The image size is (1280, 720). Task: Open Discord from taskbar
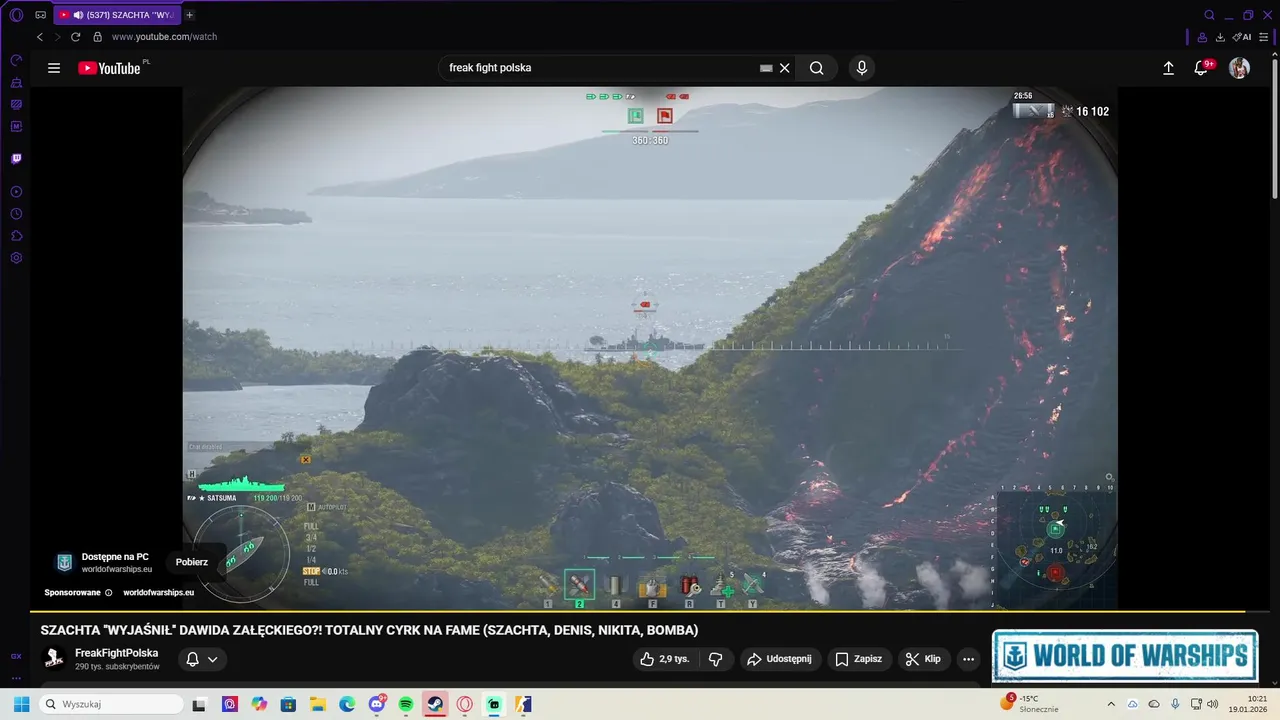377,704
